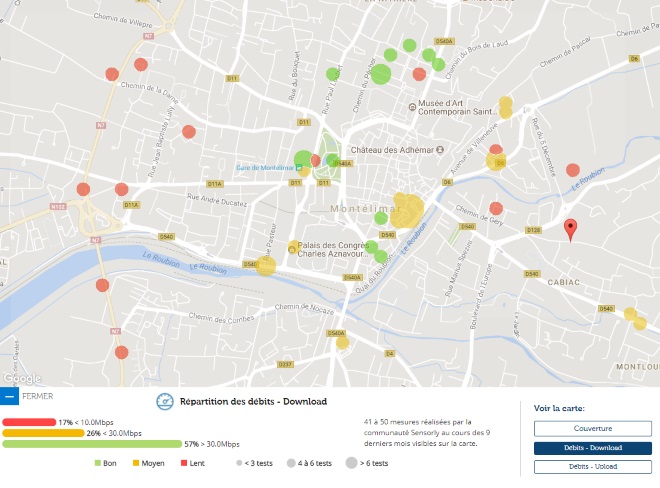Switch to the Débits - Upload map
The width and height of the screenshot is (660, 488).
click(x=593, y=467)
